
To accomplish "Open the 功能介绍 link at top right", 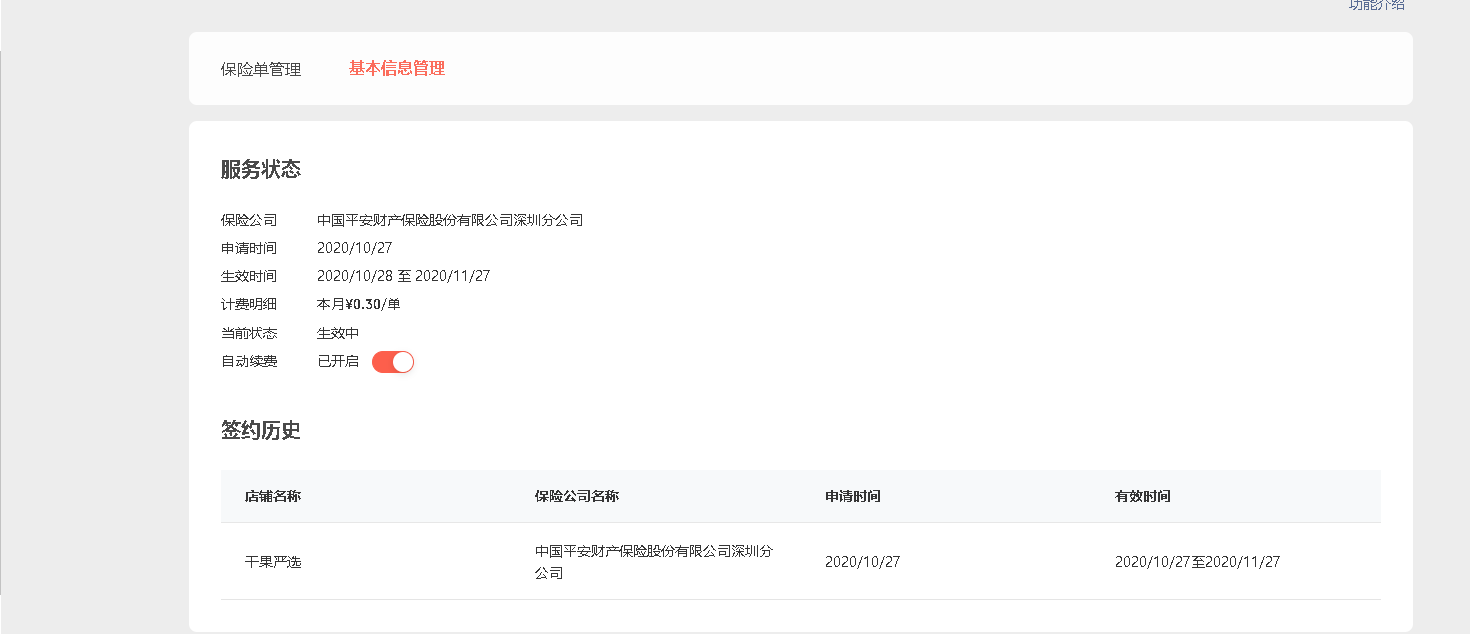I will pos(1377,5).
